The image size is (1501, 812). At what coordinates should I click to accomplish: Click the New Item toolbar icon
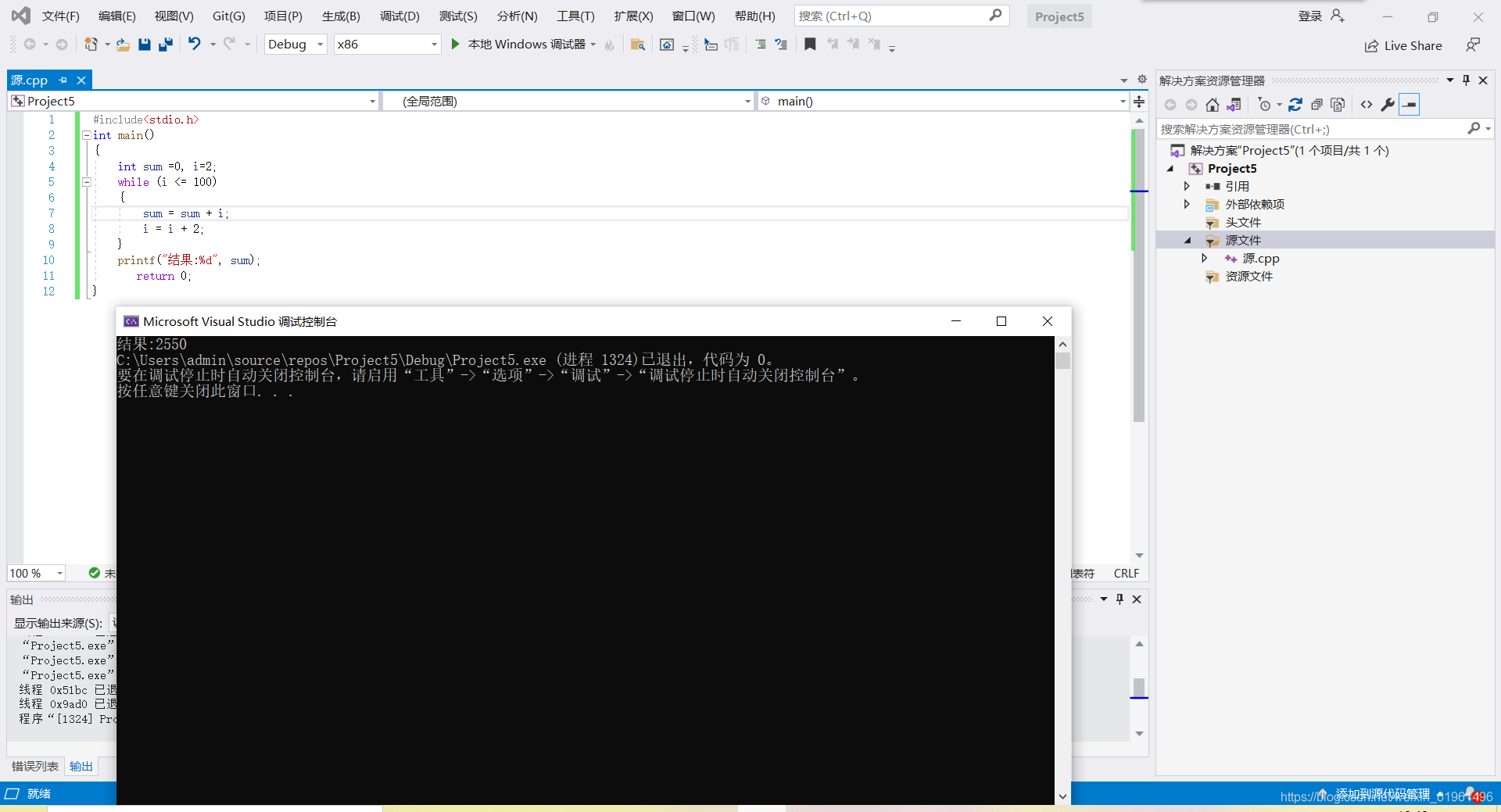tap(91, 45)
